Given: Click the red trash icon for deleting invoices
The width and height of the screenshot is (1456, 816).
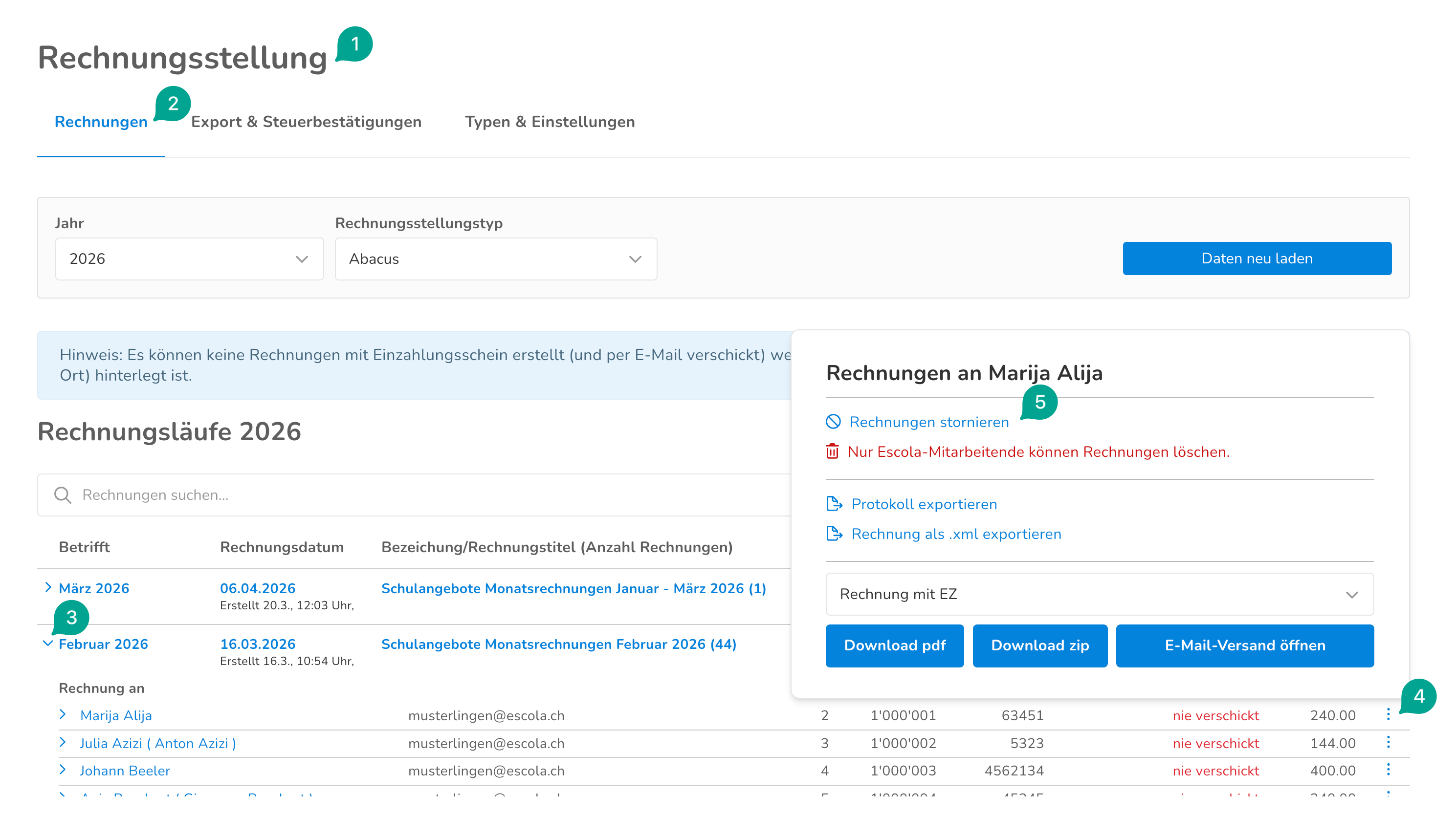Looking at the screenshot, I should [x=832, y=452].
